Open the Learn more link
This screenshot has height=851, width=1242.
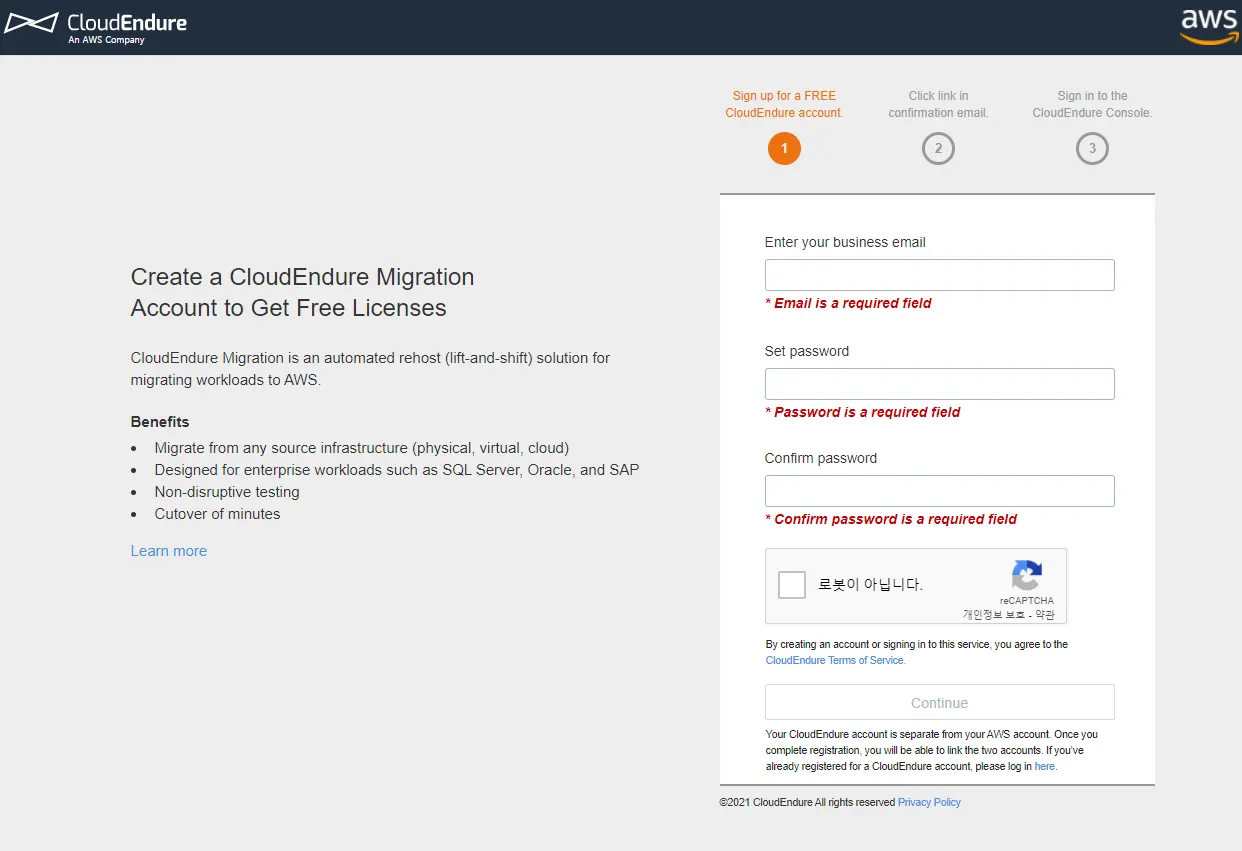pos(169,551)
